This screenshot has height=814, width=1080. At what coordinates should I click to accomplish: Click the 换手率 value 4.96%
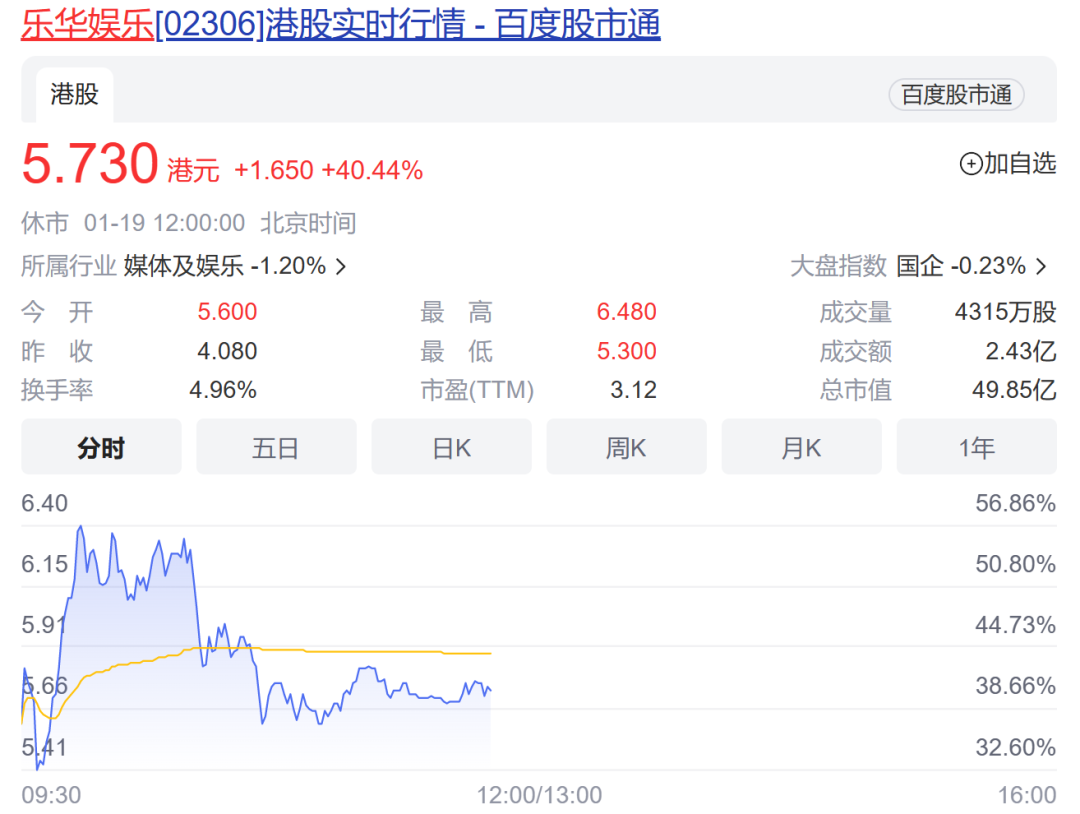click(223, 390)
